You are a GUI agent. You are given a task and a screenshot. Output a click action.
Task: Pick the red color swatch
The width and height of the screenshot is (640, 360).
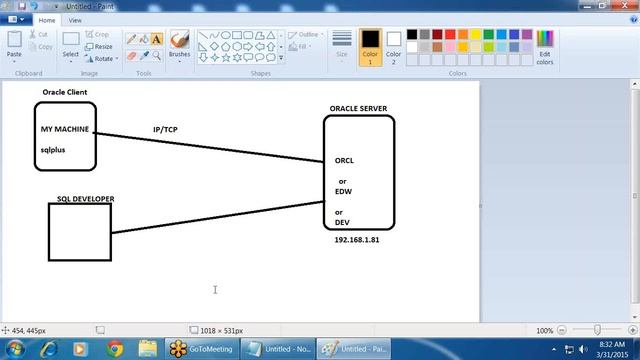coord(450,34)
